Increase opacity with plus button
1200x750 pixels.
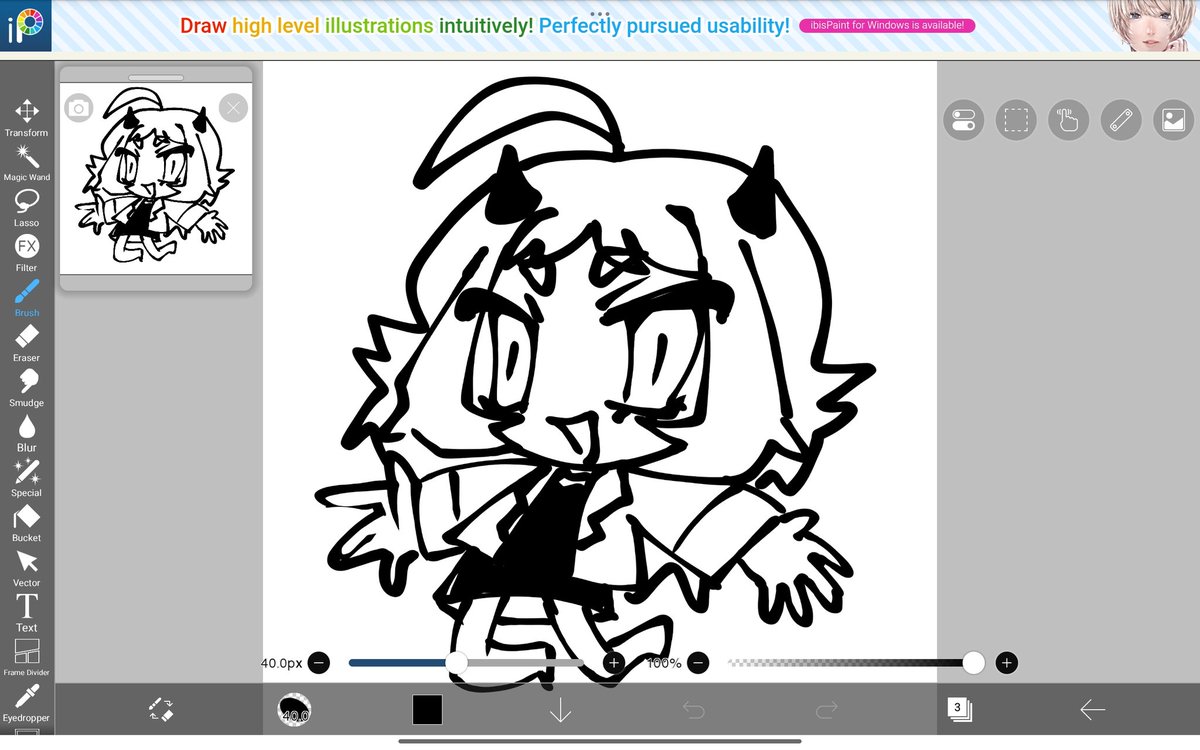click(1007, 662)
